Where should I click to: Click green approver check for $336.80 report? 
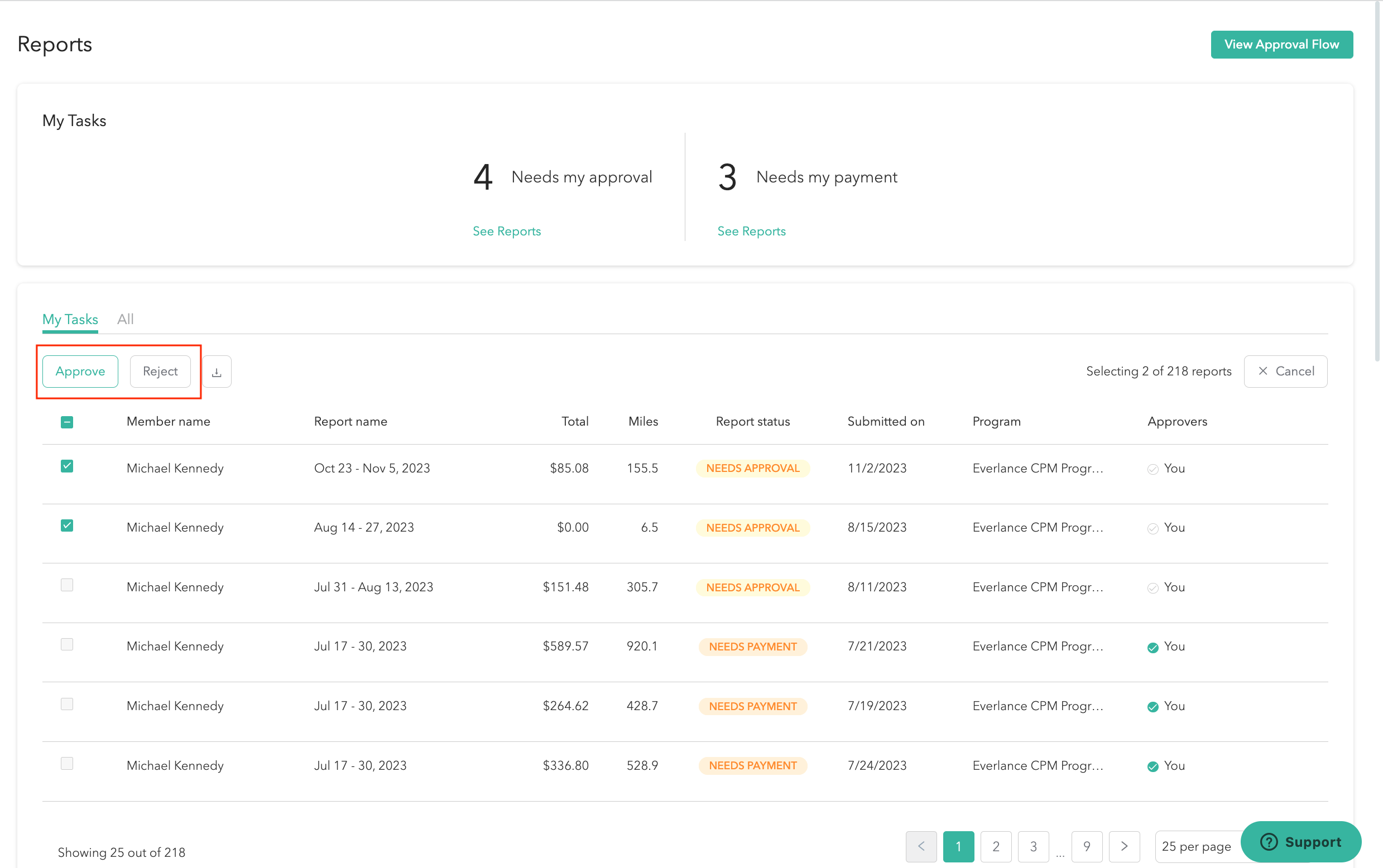[1152, 766]
